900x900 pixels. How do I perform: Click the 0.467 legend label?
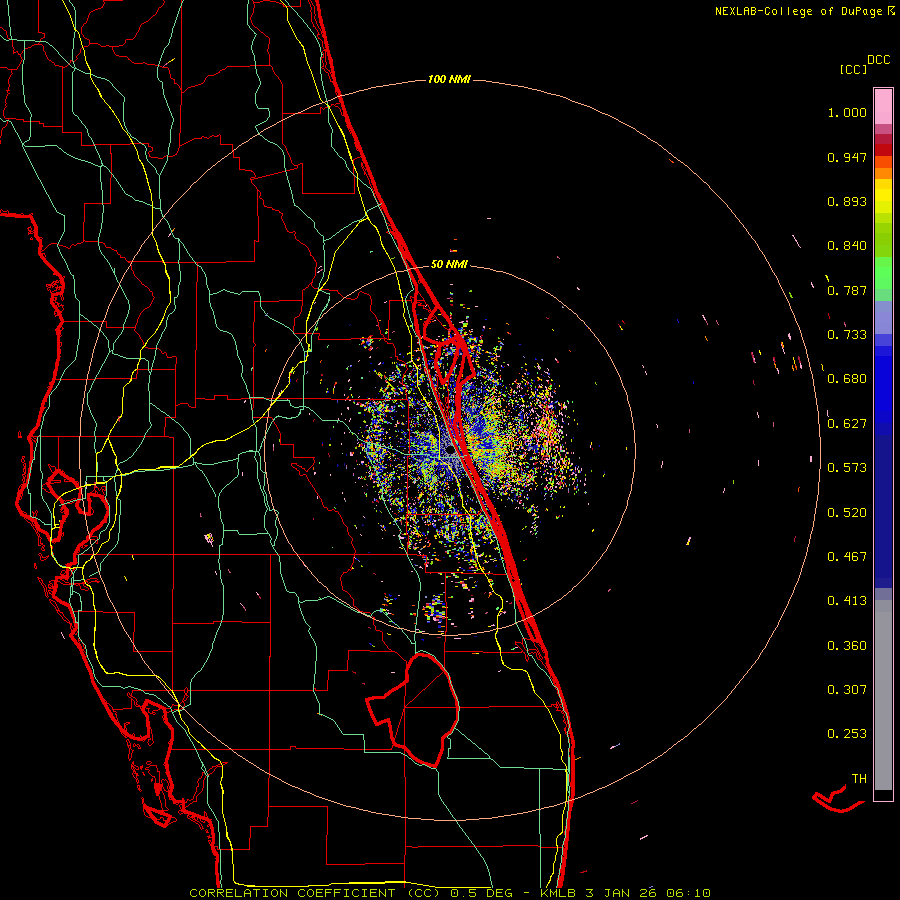click(847, 557)
